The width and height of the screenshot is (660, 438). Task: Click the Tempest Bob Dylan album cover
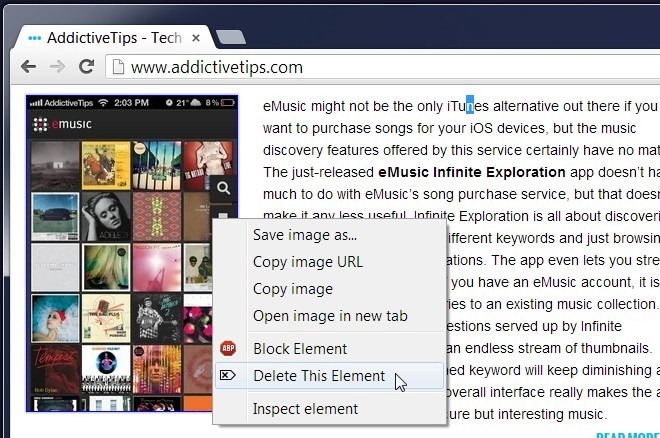click(x=55, y=369)
